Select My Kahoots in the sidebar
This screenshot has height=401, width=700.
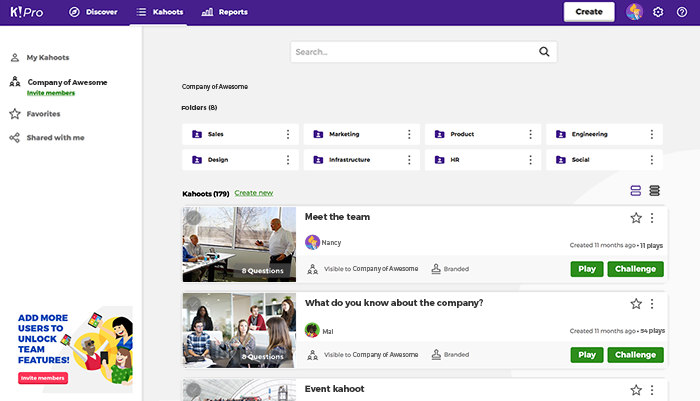click(40, 58)
